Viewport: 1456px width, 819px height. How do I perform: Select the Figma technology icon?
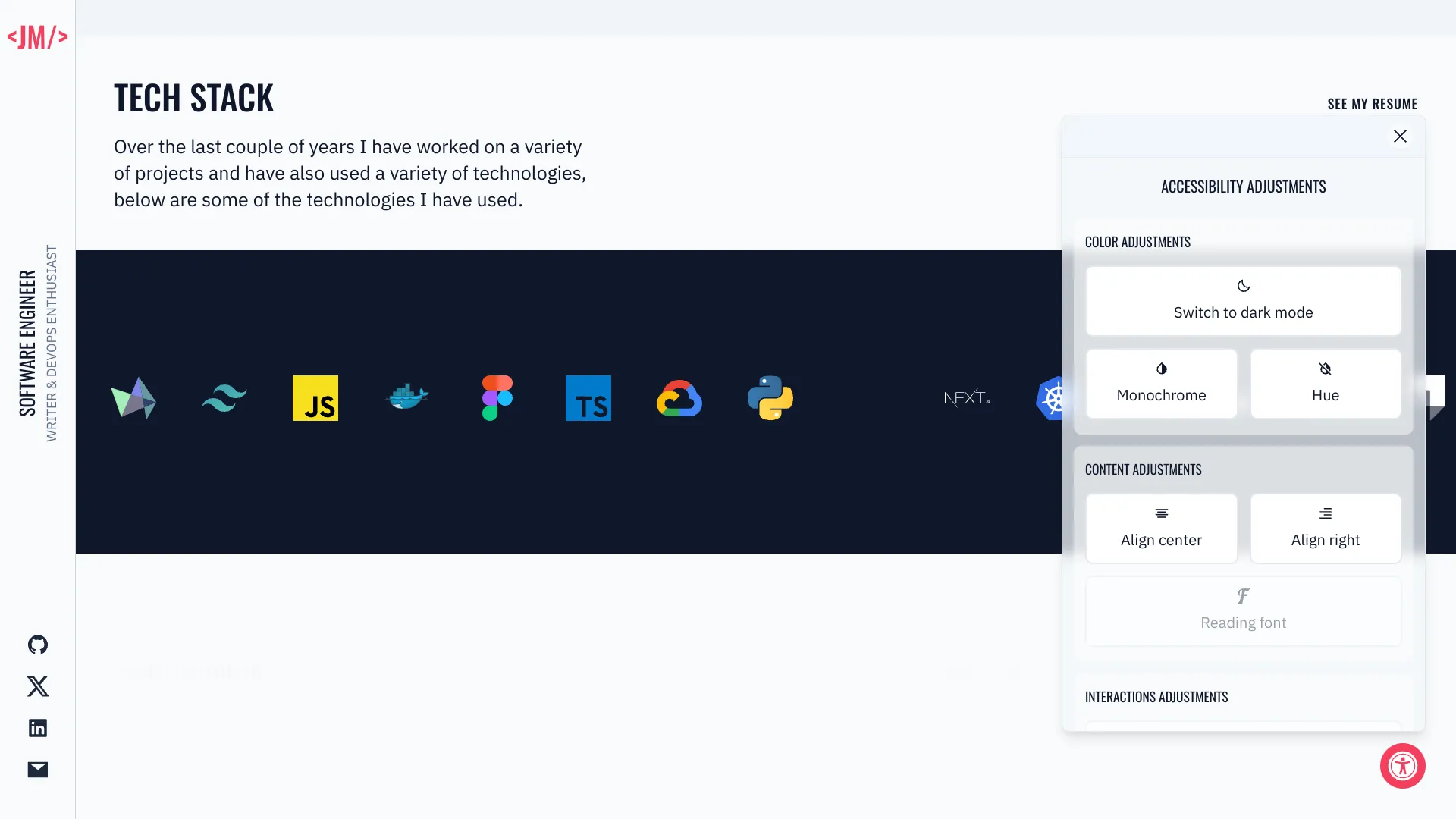[497, 398]
